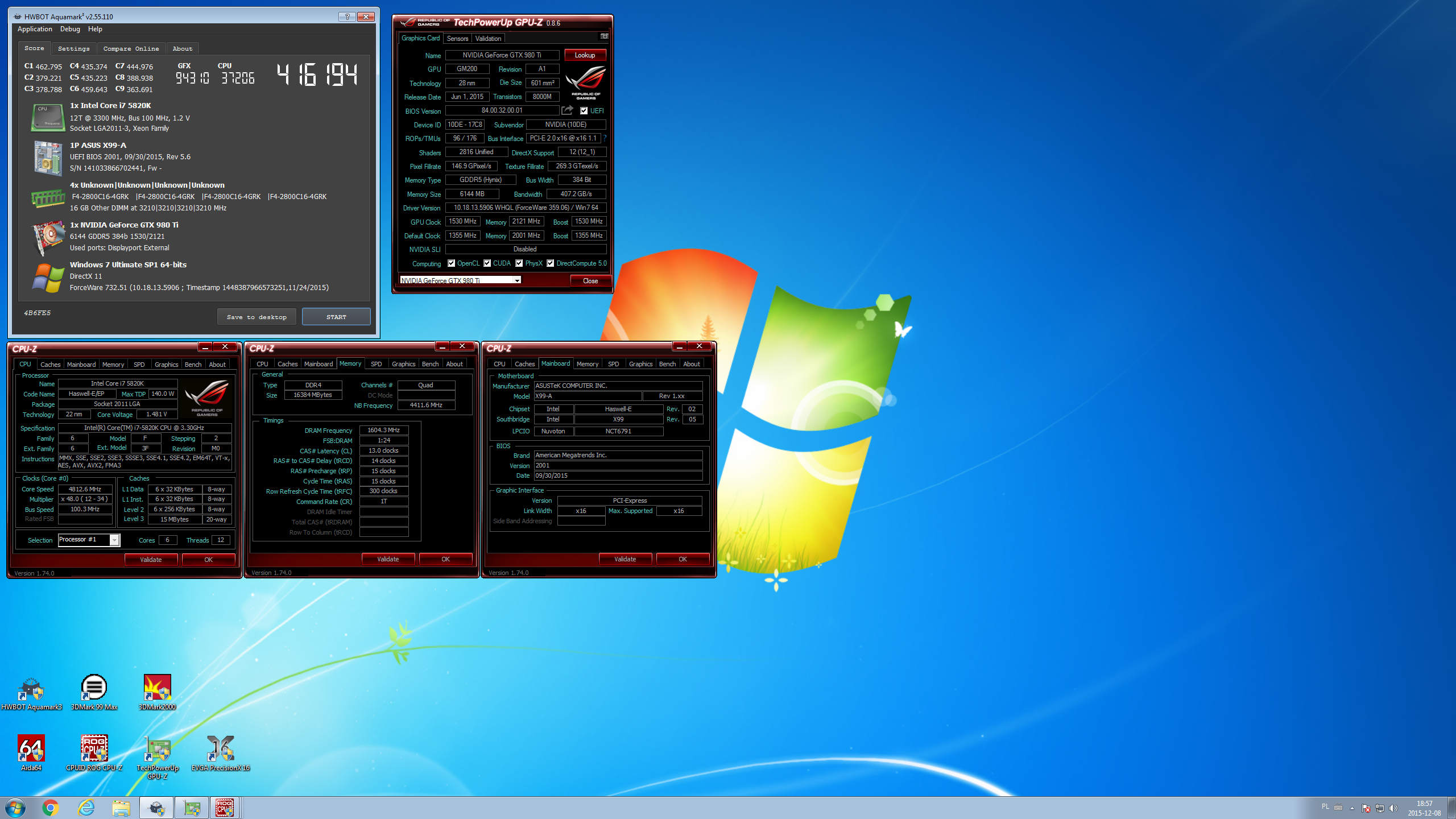Switch to Settings tab in Aquamark3
Viewport: 1456px width, 819px height.
click(73, 48)
